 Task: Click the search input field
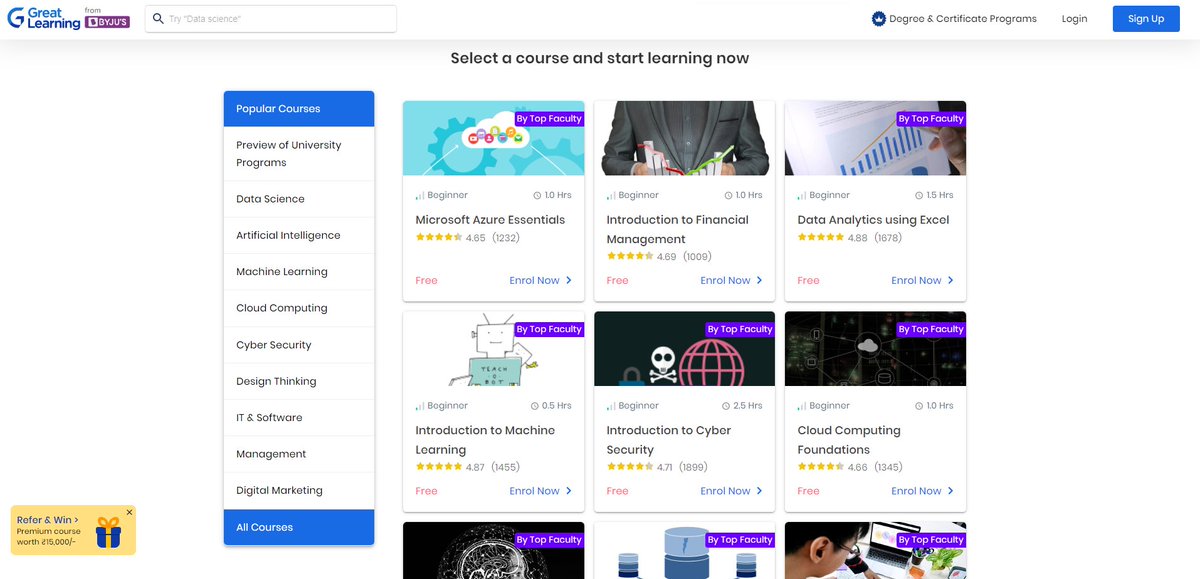271,19
